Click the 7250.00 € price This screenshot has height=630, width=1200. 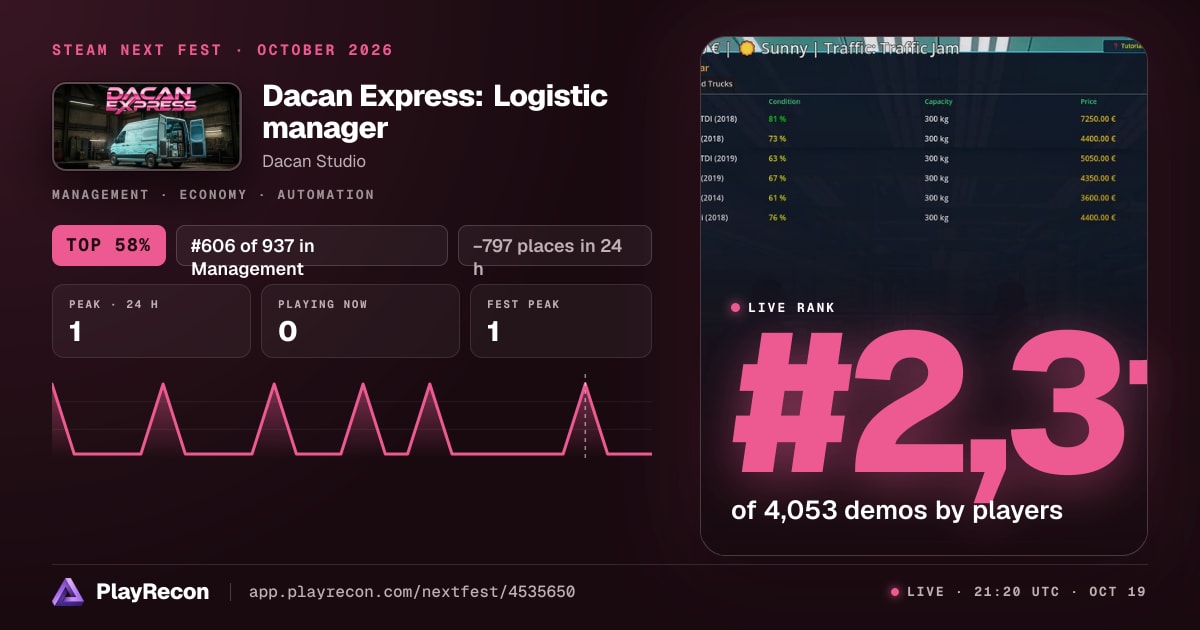coord(1097,119)
